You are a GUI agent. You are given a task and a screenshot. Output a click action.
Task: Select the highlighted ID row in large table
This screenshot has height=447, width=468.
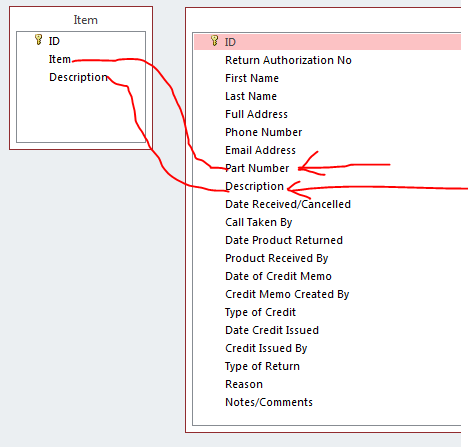click(x=327, y=42)
